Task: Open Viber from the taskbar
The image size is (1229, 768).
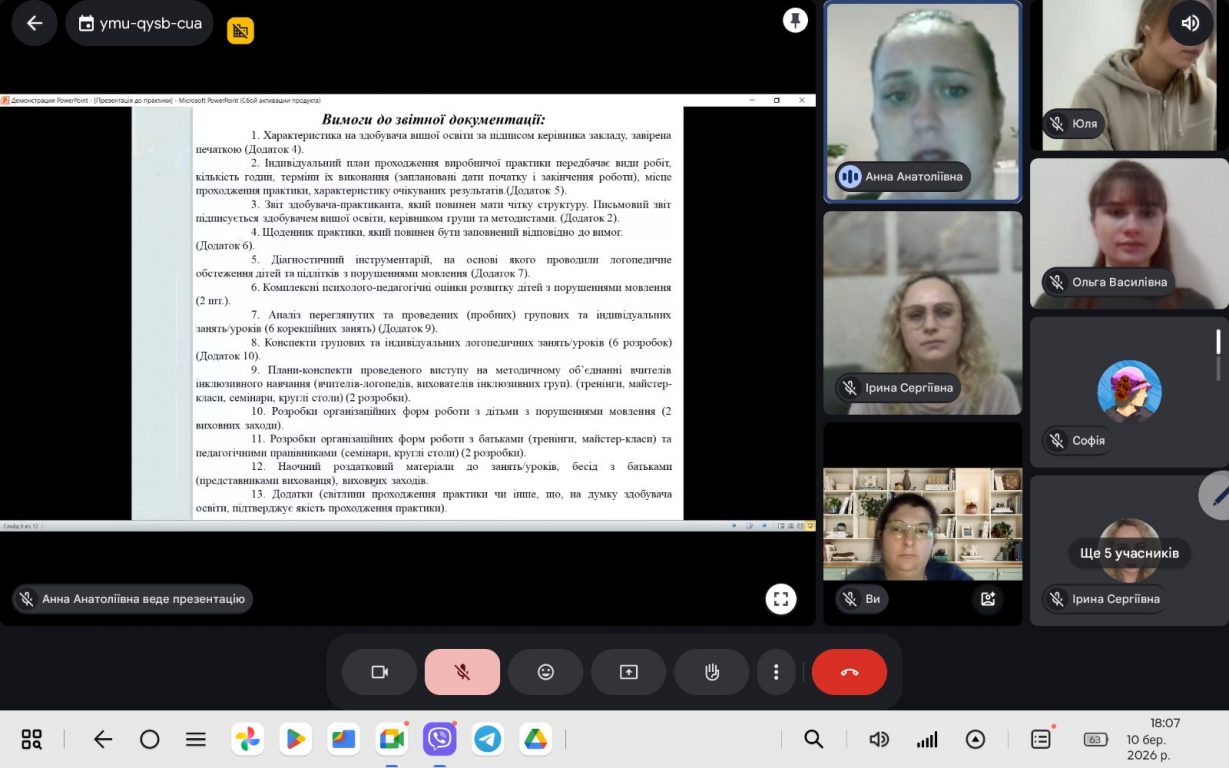Action: pos(440,739)
